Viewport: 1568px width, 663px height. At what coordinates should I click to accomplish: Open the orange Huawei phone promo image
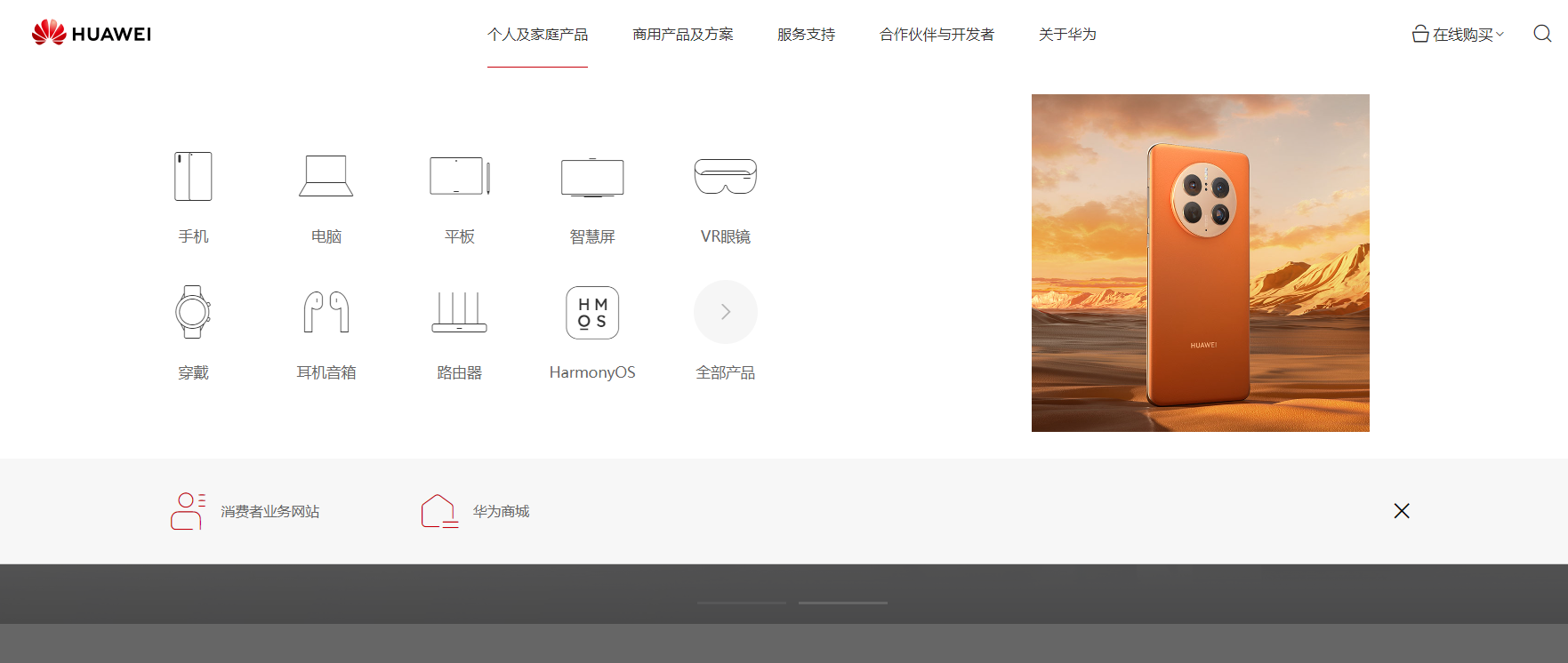tap(1201, 263)
